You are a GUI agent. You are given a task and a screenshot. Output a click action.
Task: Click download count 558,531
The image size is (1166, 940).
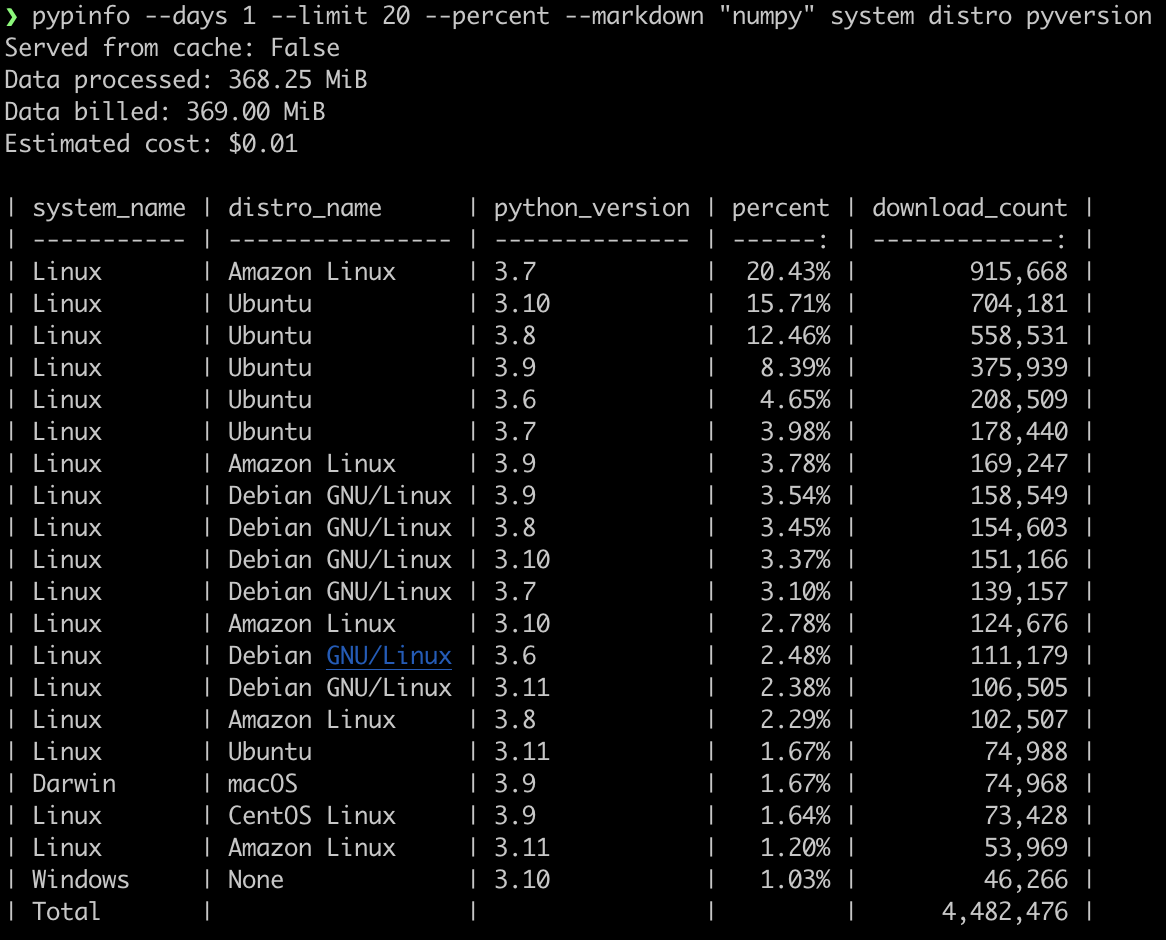tap(1019, 335)
